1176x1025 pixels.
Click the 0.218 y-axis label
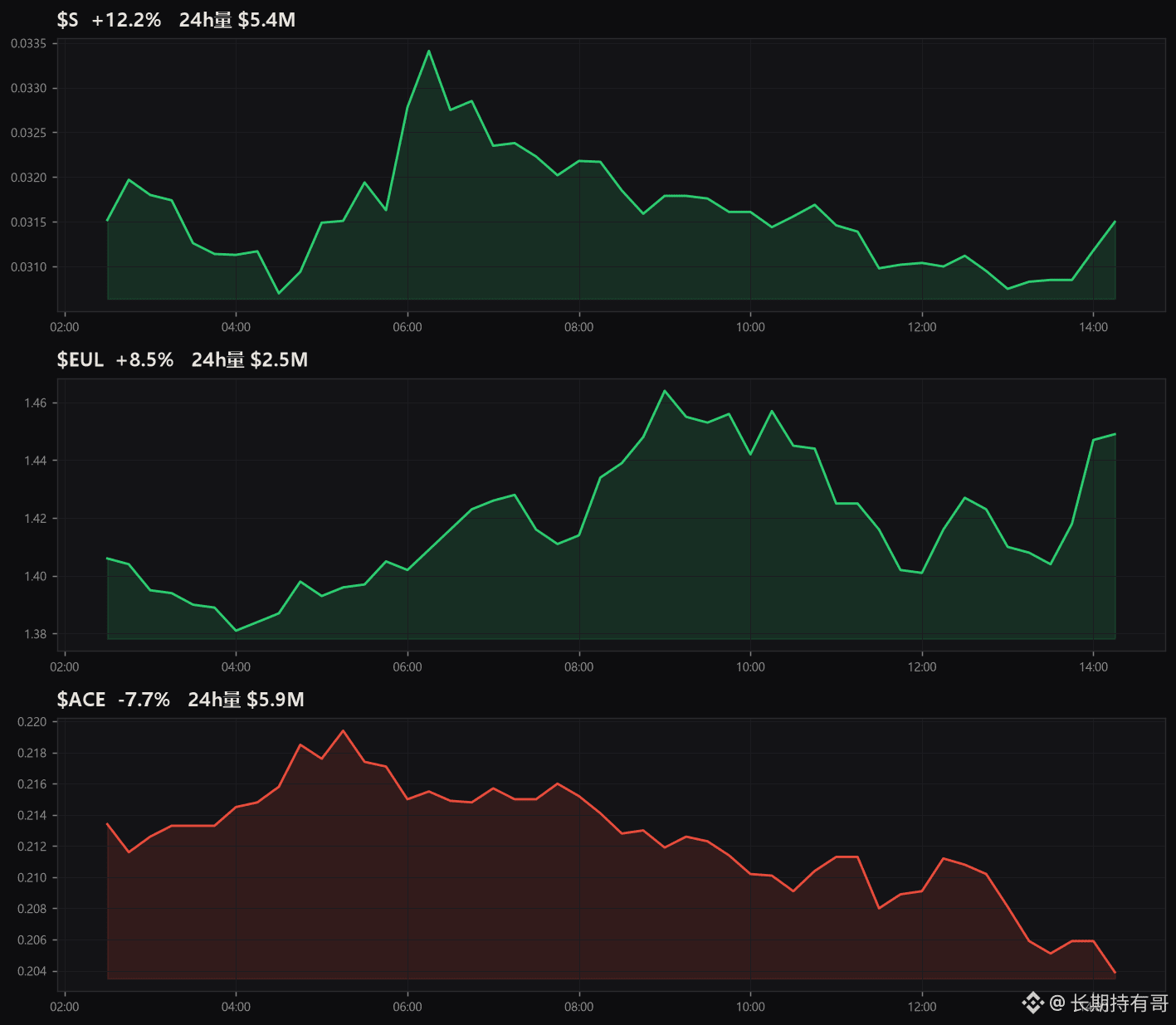(32, 754)
